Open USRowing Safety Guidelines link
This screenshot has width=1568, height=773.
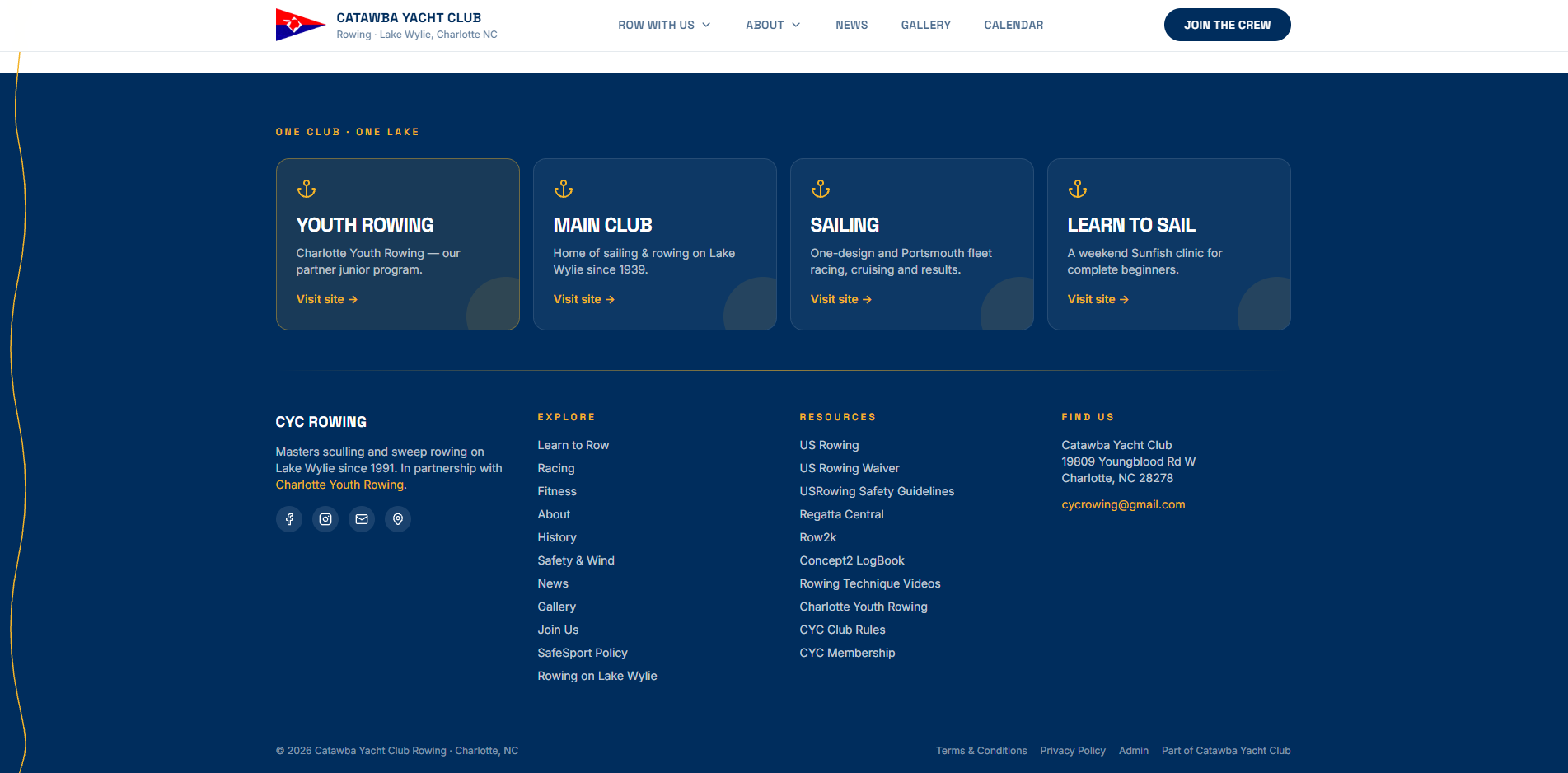point(877,491)
